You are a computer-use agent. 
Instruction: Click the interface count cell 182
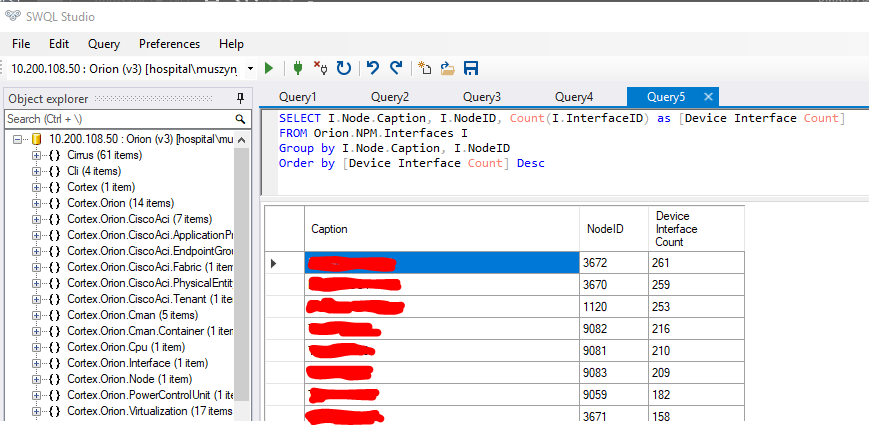[x=696, y=395]
